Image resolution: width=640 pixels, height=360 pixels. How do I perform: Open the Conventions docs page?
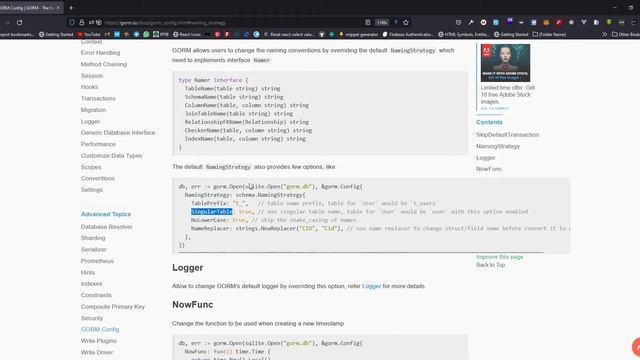(98, 178)
